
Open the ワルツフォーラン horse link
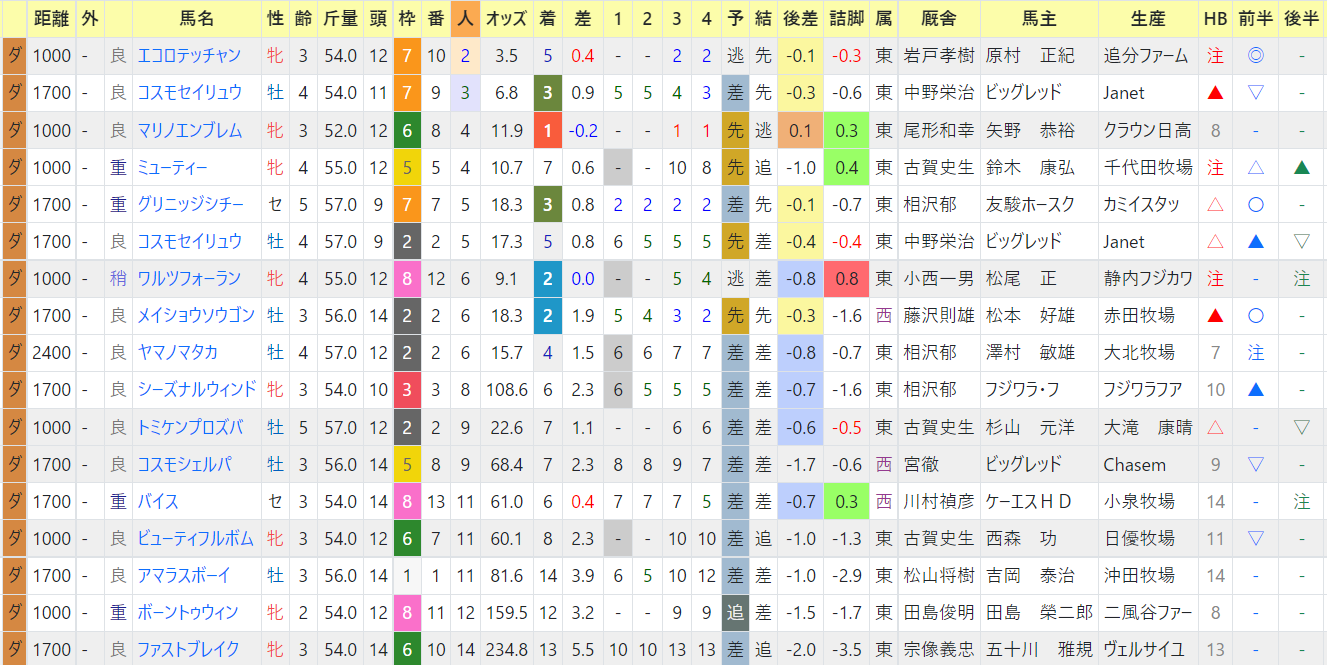point(188,279)
